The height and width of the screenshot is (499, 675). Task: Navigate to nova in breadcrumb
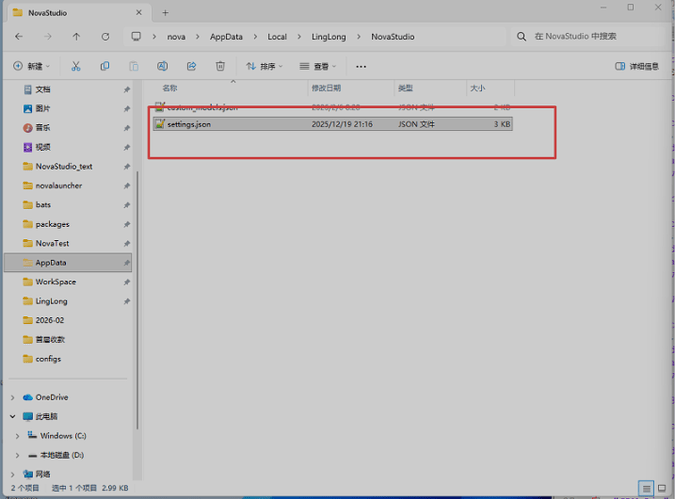coord(176,37)
